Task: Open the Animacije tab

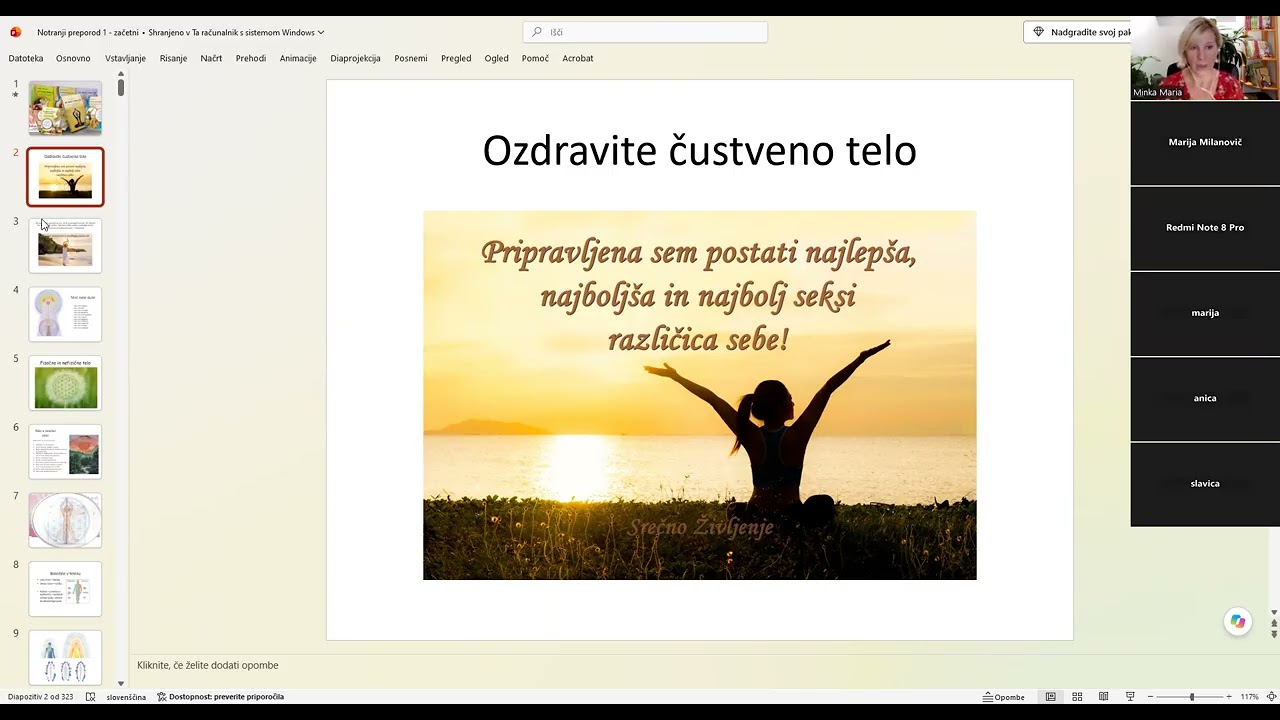Action: (x=298, y=58)
